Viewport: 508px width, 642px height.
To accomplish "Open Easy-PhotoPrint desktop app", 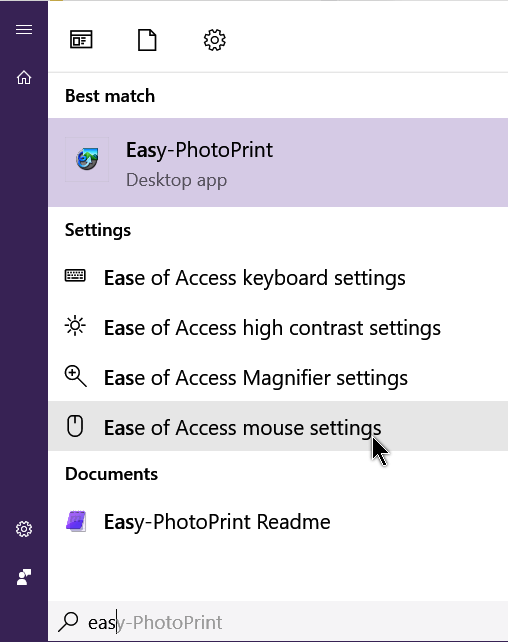I will pos(278,163).
